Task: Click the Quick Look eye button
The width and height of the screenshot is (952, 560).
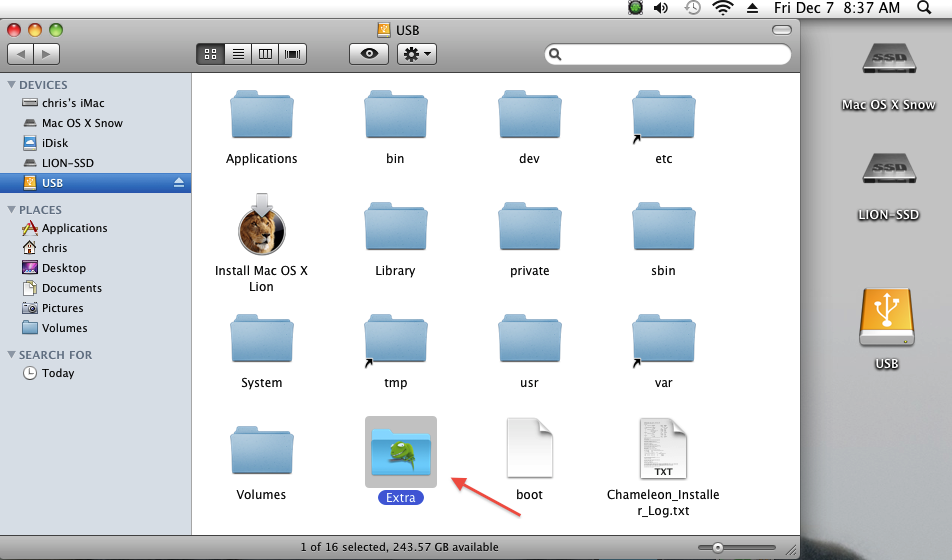Action: [369, 54]
